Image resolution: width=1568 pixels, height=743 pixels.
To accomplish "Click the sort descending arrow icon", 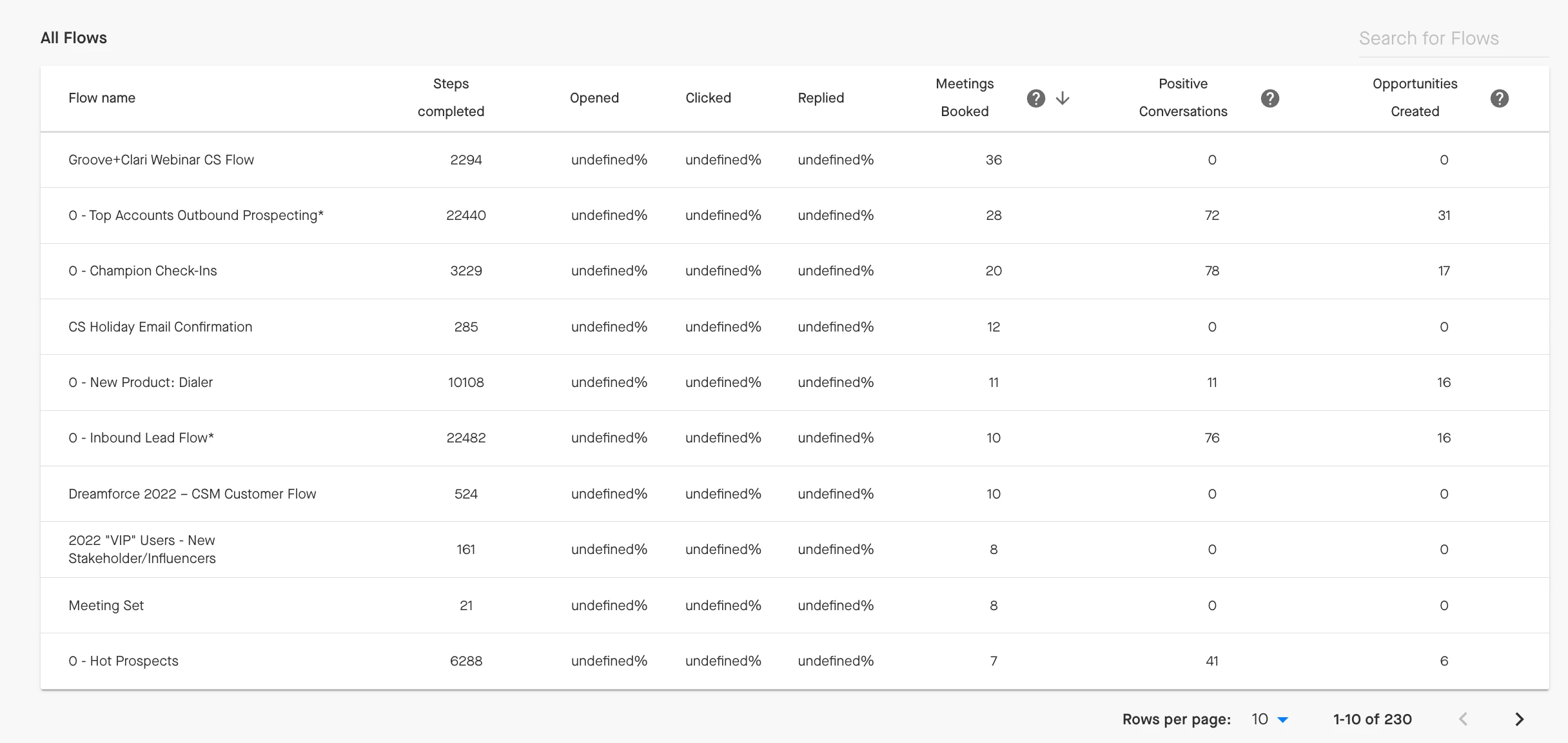I will (x=1063, y=98).
